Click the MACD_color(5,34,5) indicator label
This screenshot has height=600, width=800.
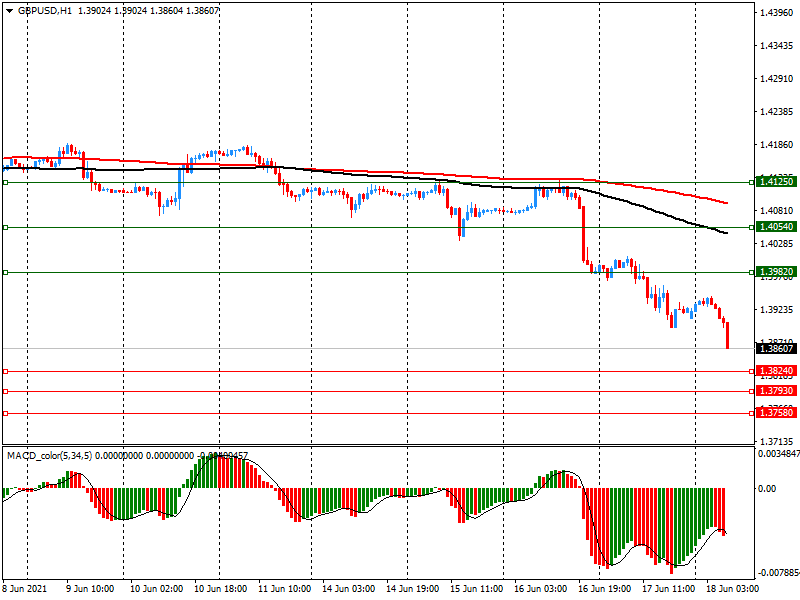(x=49, y=455)
